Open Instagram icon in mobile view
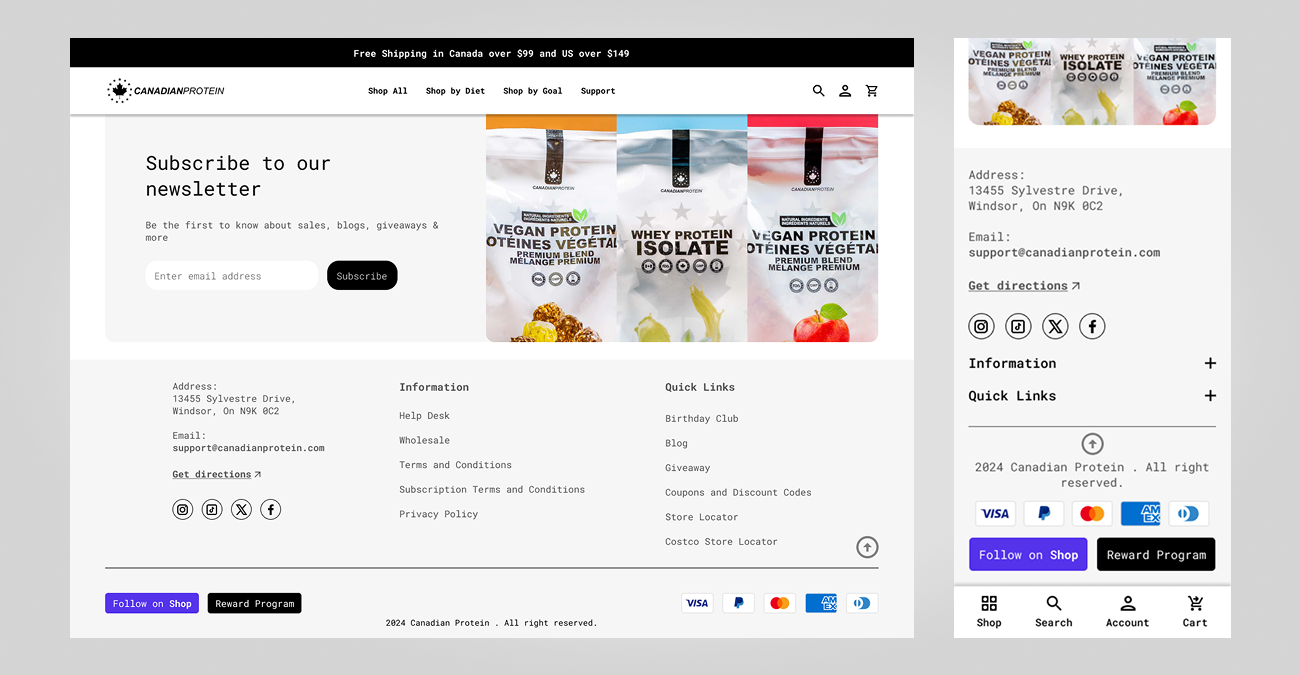The height and width of the screenshot is (675, 1300). point(982,326)
